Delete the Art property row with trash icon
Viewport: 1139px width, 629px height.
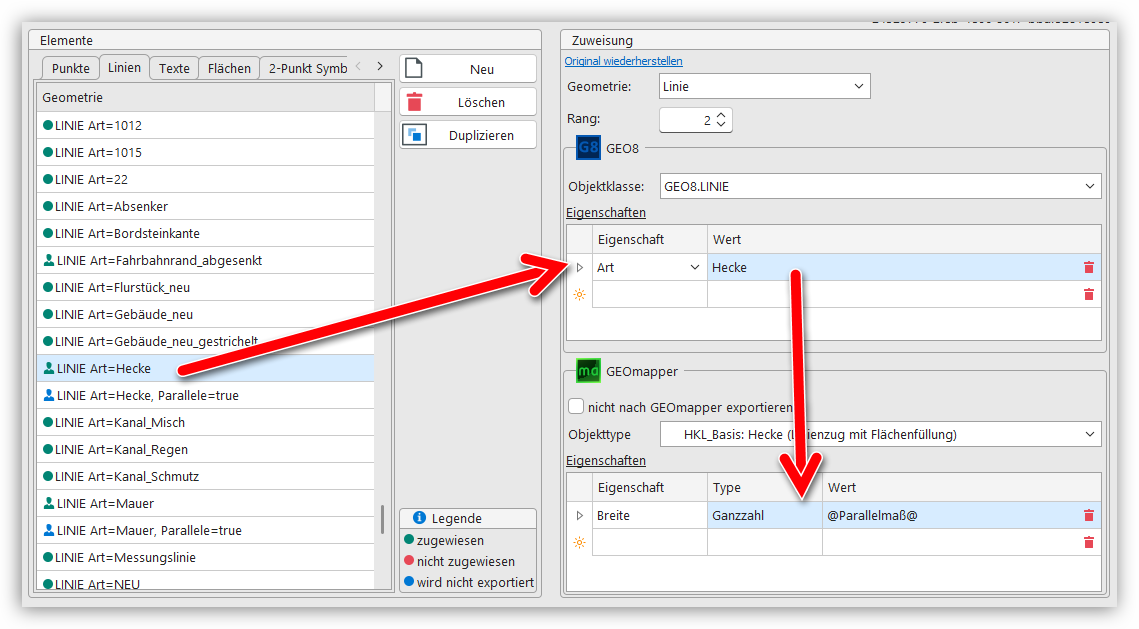click(x=1089, y=268)
